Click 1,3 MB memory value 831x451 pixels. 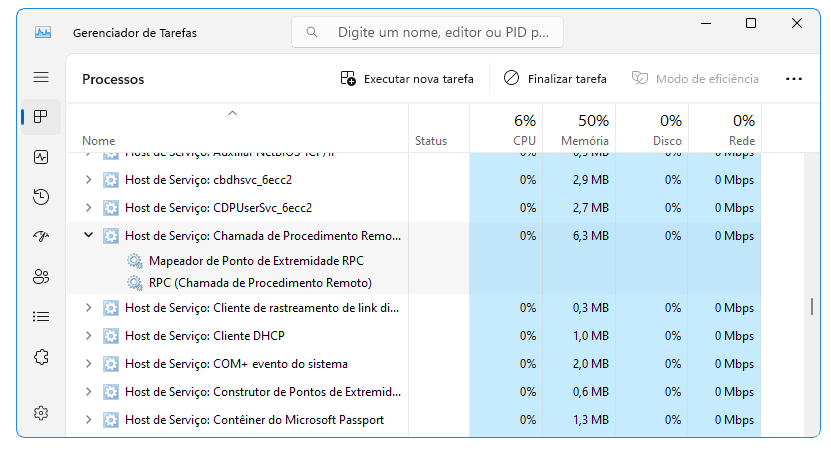(590, 420)
